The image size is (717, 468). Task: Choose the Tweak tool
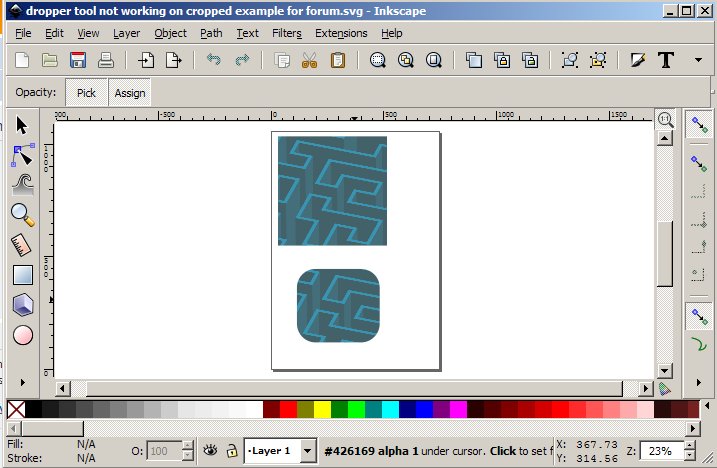coord(22,184)
